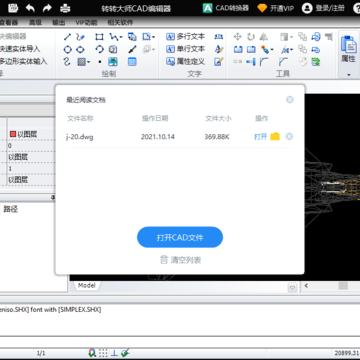Click the Fillet corner tool

[x=264, y=62]
